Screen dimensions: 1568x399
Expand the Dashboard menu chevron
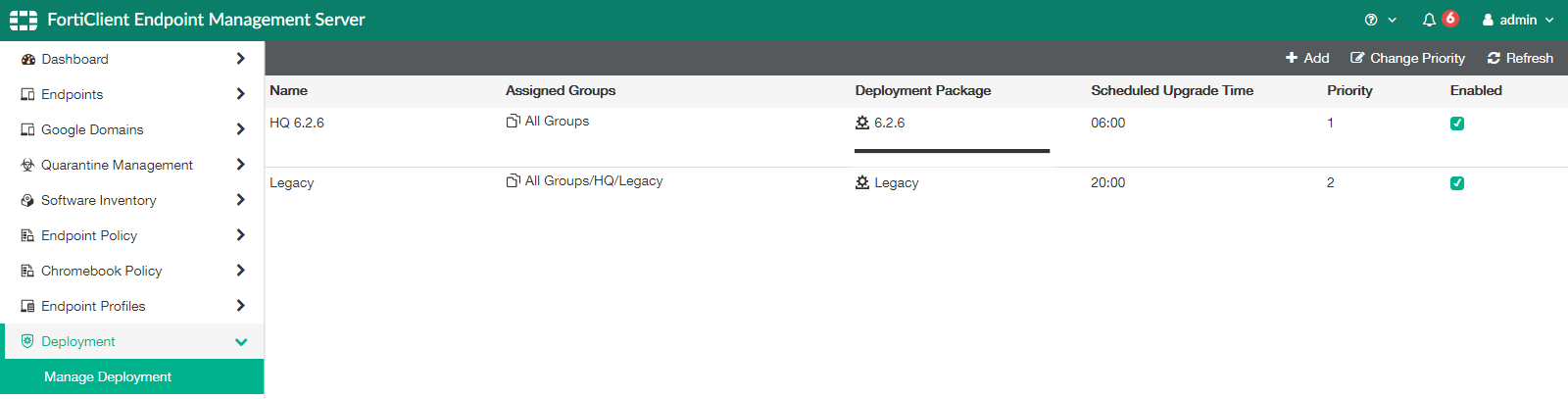(x=240, y=59)
